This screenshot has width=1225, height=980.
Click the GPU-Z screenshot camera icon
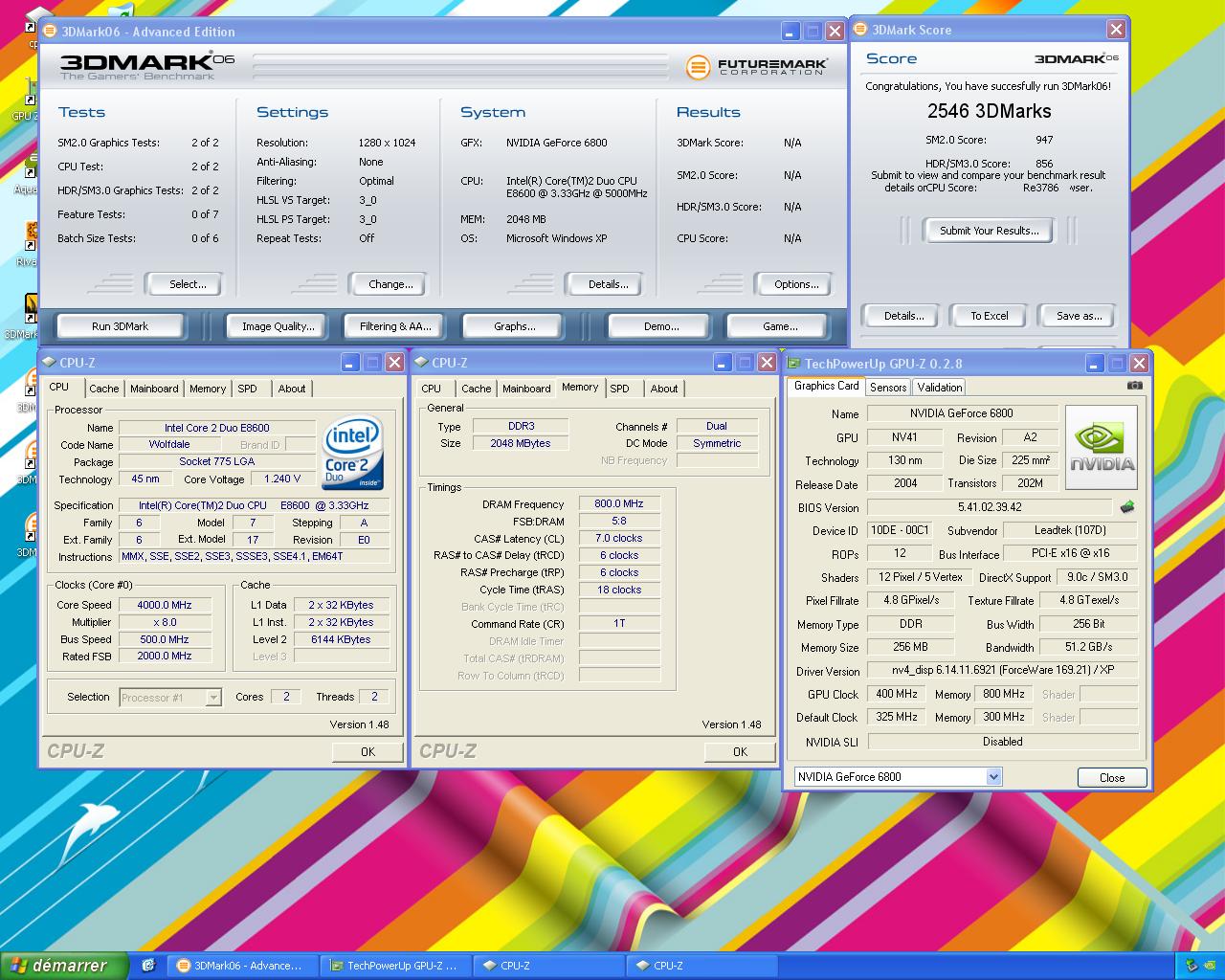tap(1134, 386)
